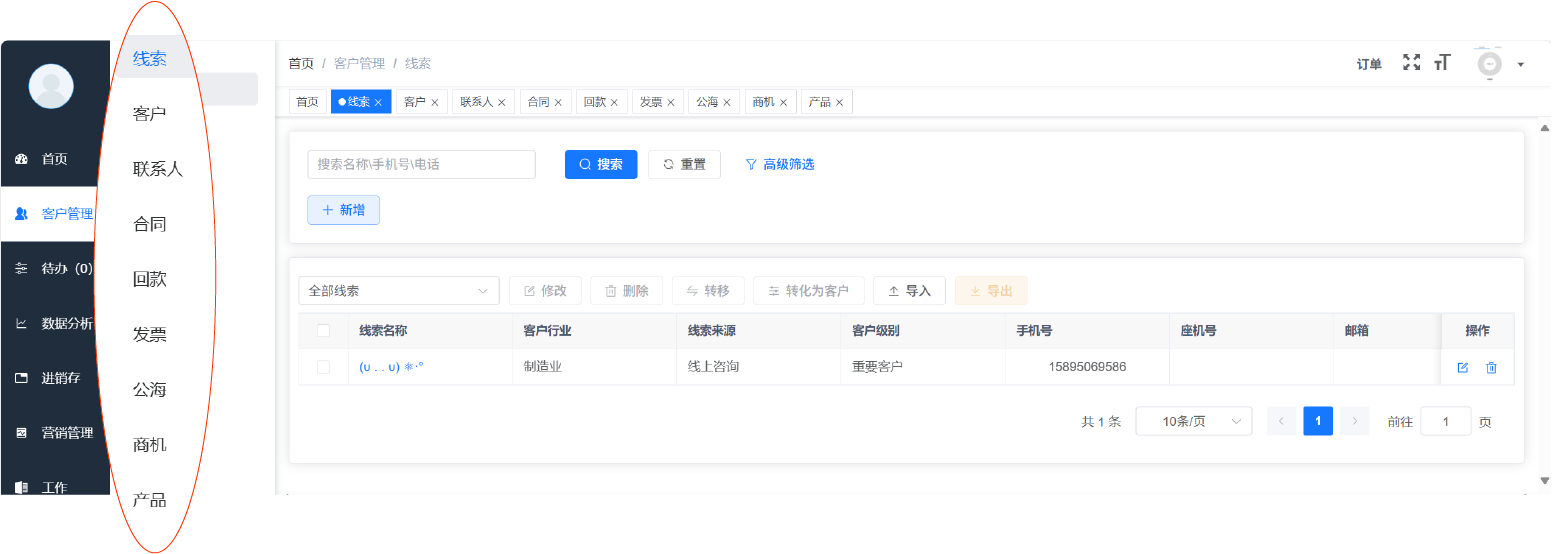The width and height of the screenshot is (1552, 554).
Task: Click the font size icon in header
Action: click(x=1441, y=63)
